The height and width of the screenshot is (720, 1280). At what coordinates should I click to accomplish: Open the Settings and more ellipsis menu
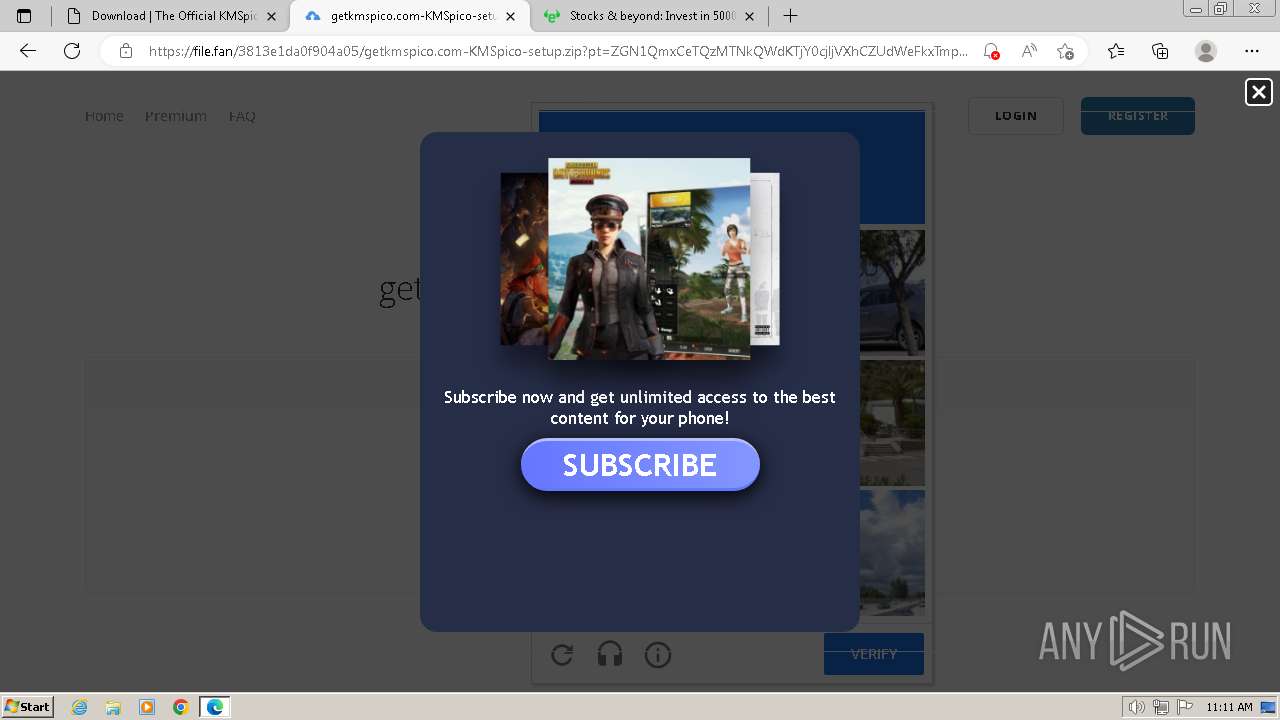(1252, 51)
